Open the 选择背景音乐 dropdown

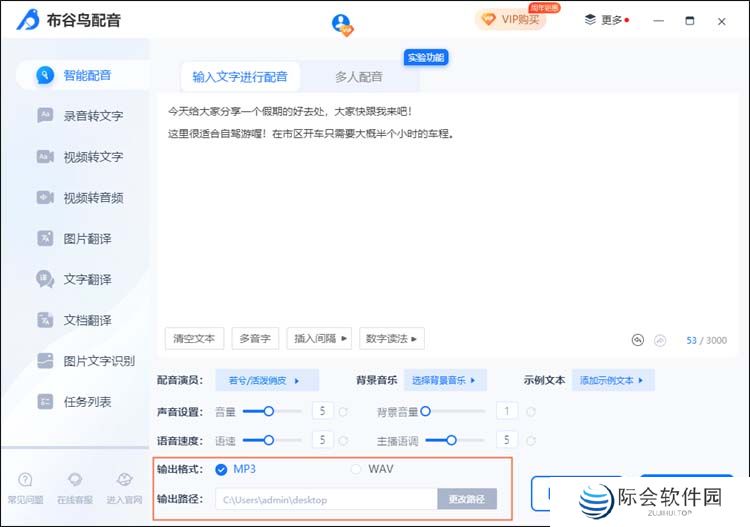tap(448, 380)
